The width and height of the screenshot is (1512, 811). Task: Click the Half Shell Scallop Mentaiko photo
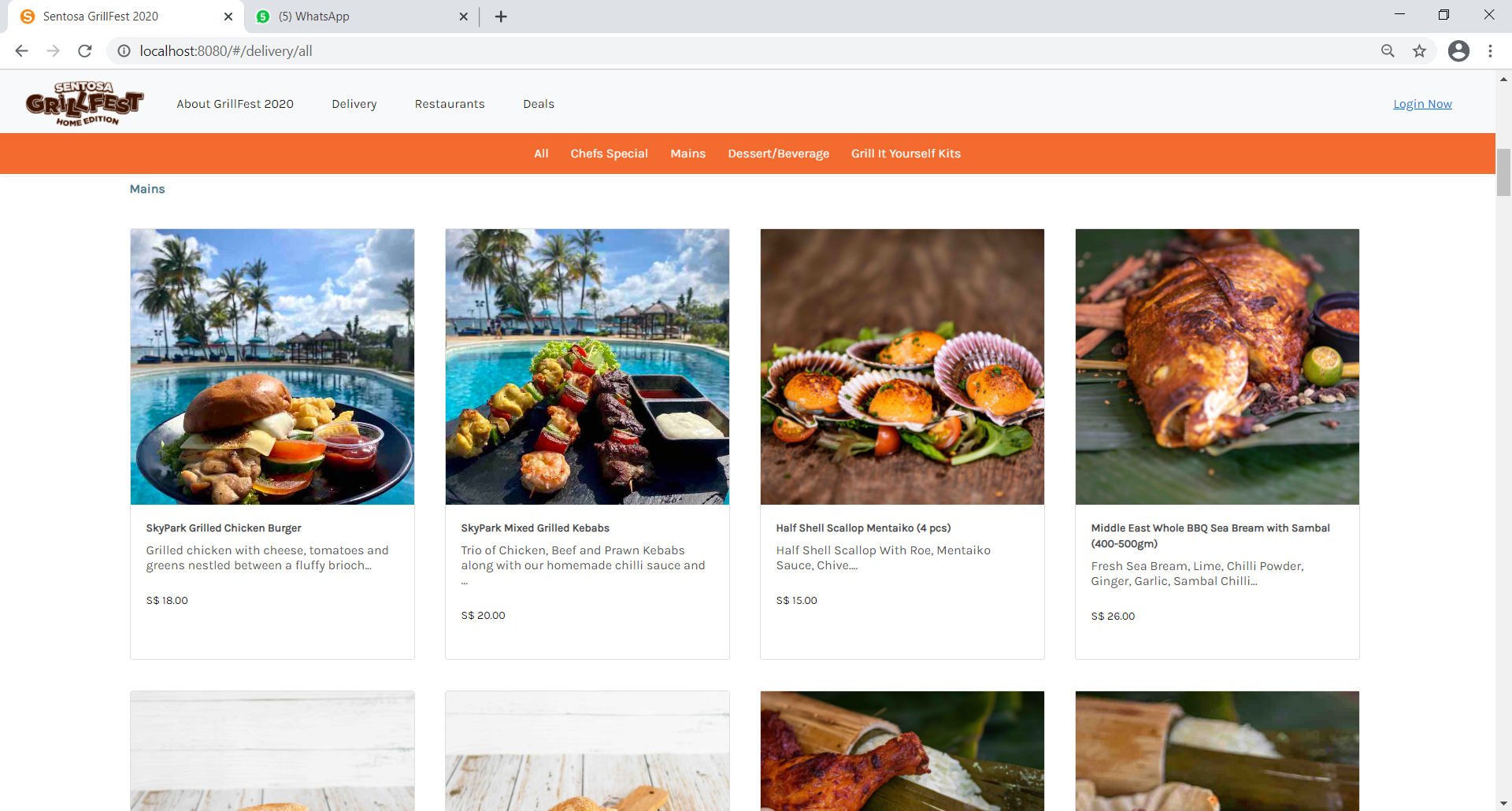point(902,367)
